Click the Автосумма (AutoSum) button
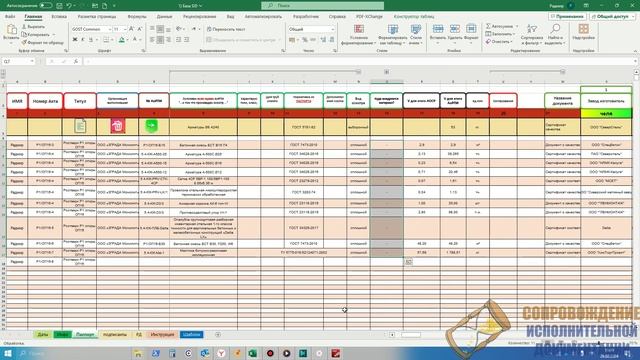 [500, 26]
